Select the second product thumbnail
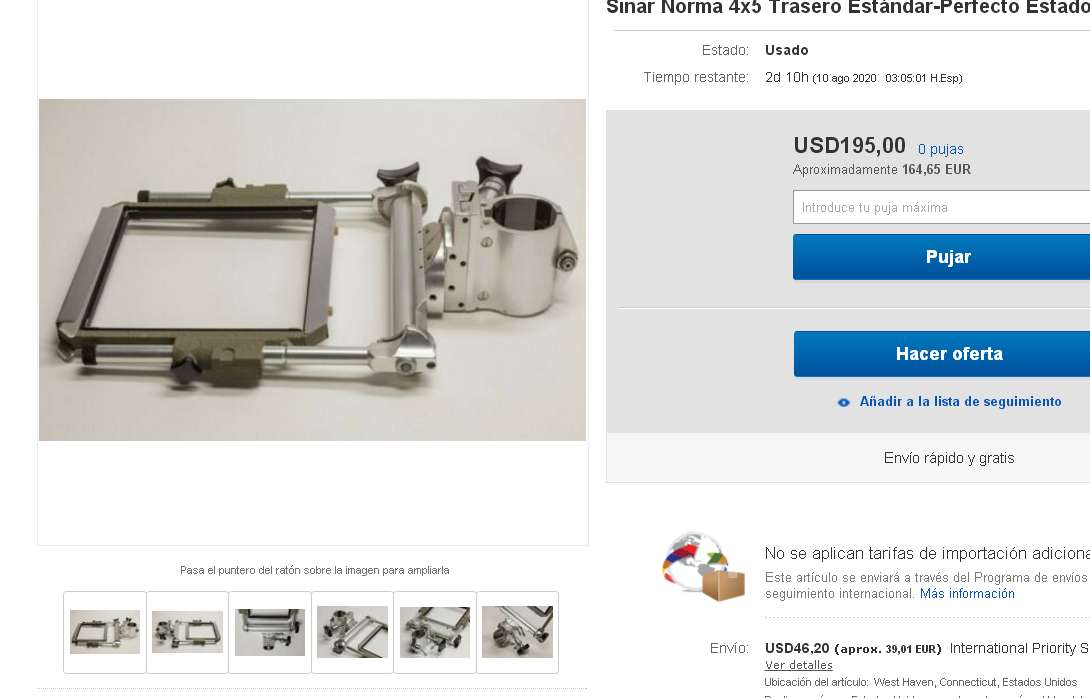Image resolution: width=1090 pixels, height=698 pixels. [x=187, y=632]
